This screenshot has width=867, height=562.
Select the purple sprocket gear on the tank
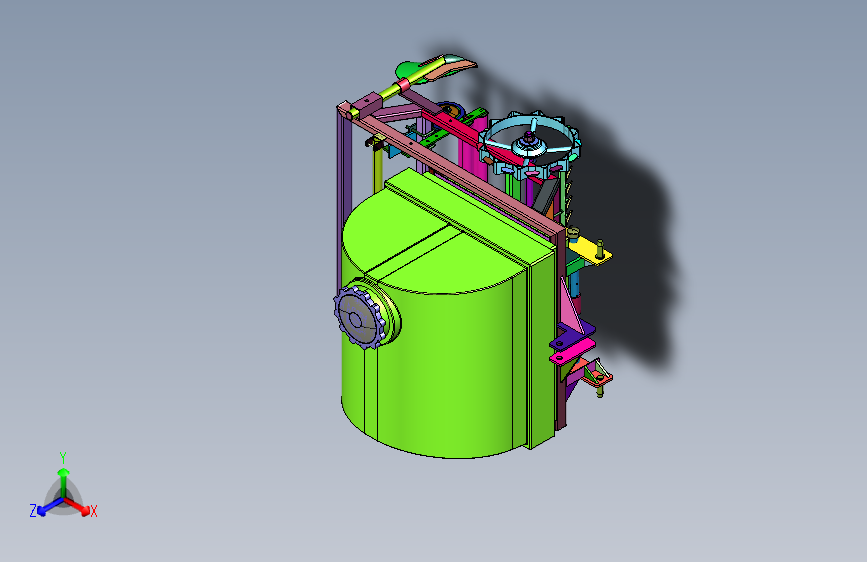[357, 317]
